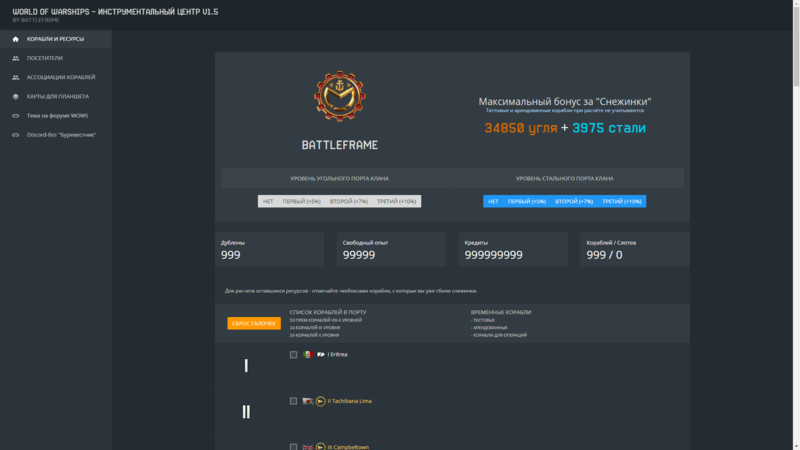Image resolution: width=800 pixels, height=450 pixels.
Task: Tick the checkbox for I Eritrea
Action: pyautogui.click(x=293, y=355)
